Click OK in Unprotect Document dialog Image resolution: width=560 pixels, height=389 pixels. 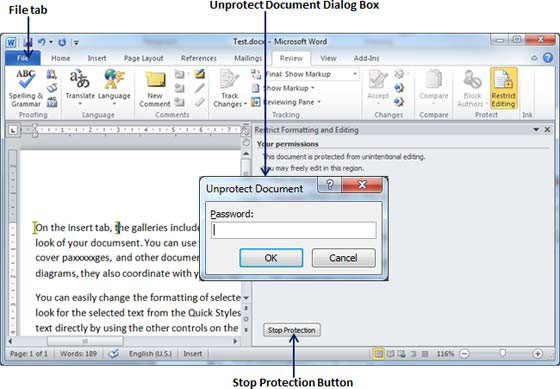271,258
